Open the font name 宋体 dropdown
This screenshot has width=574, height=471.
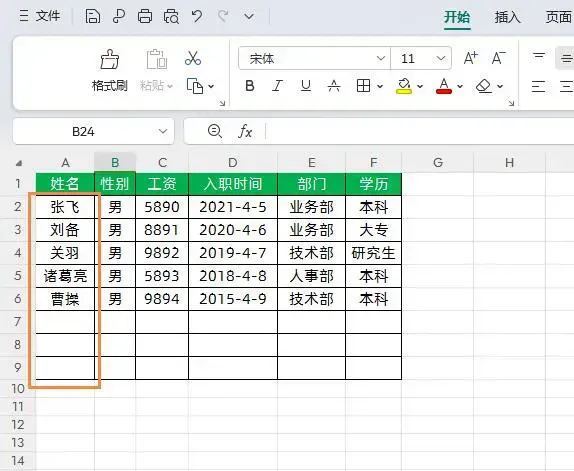[x=381, y=58]
